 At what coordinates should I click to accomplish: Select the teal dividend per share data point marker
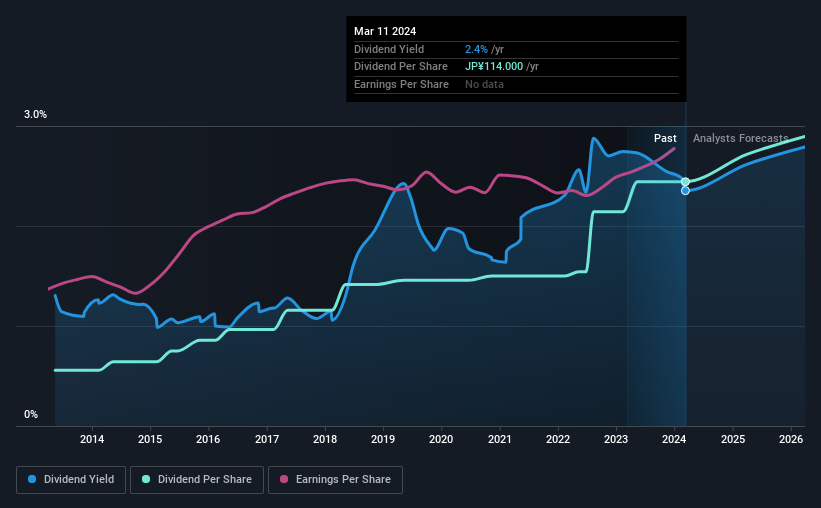point(685,182)
